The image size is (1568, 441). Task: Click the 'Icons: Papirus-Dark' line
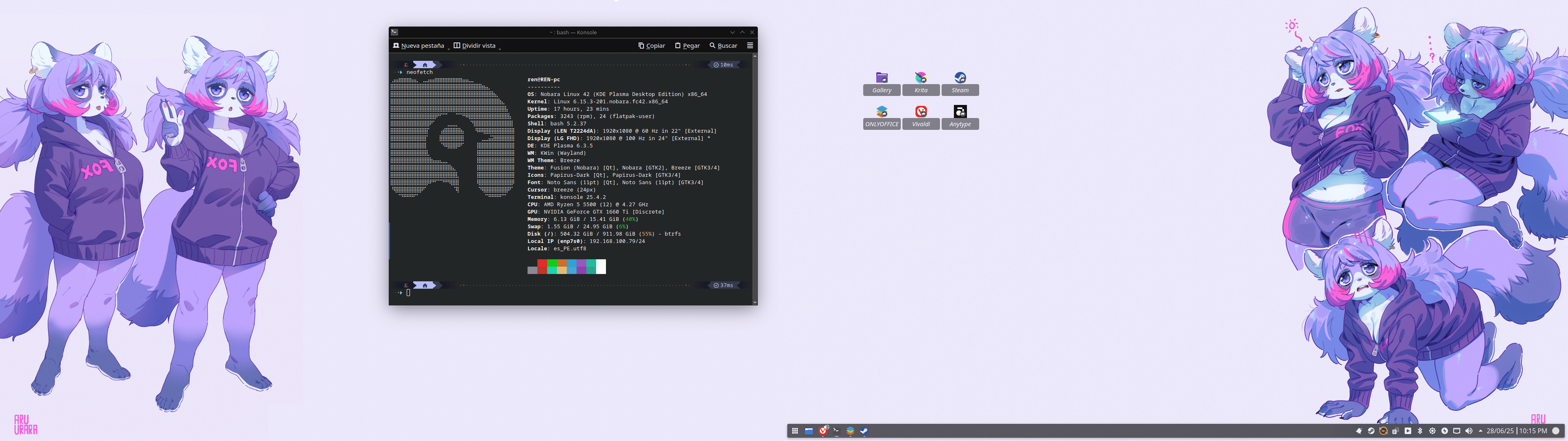(x=604, y=175)
